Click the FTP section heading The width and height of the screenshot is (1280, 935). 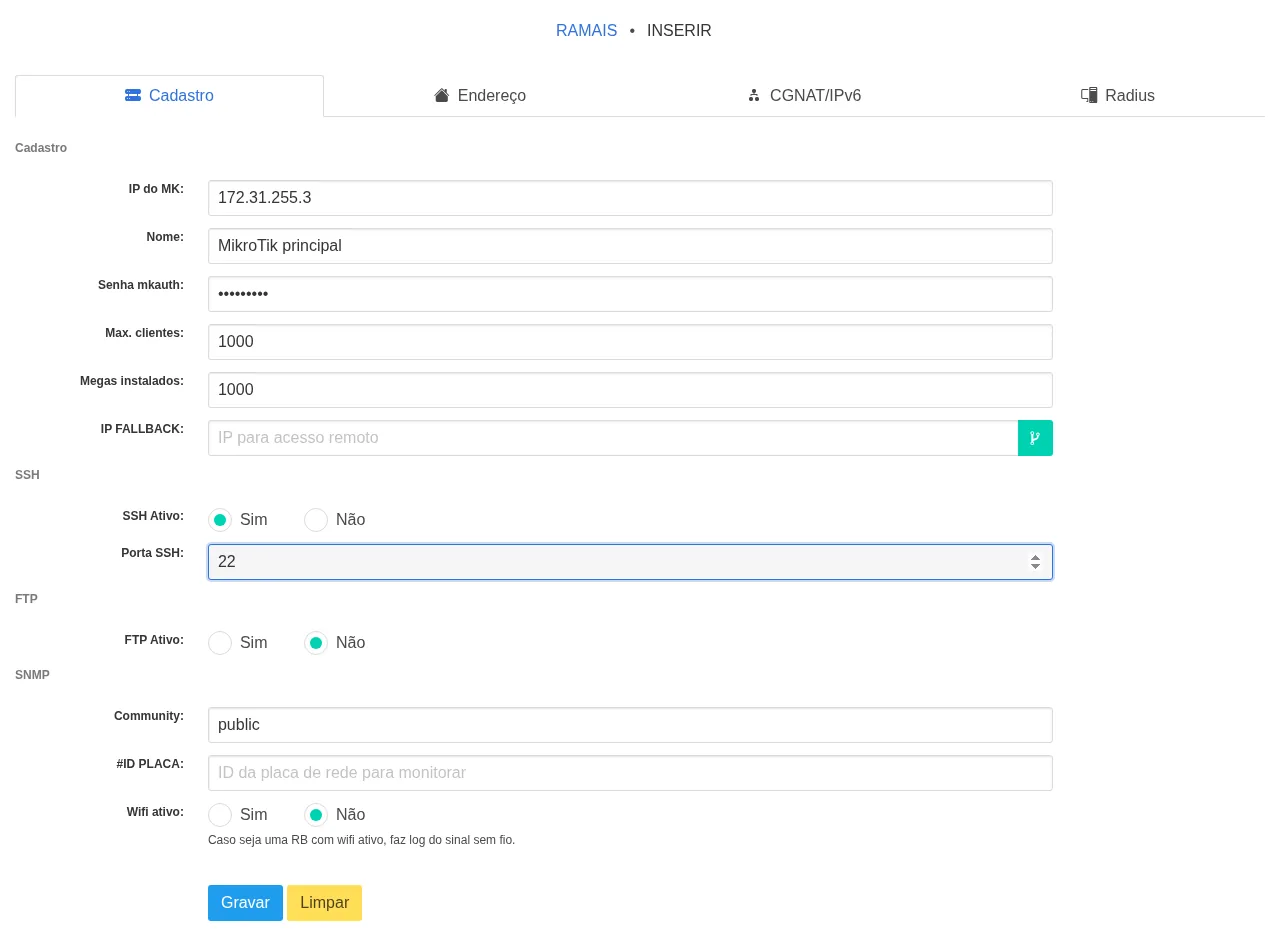26,599
